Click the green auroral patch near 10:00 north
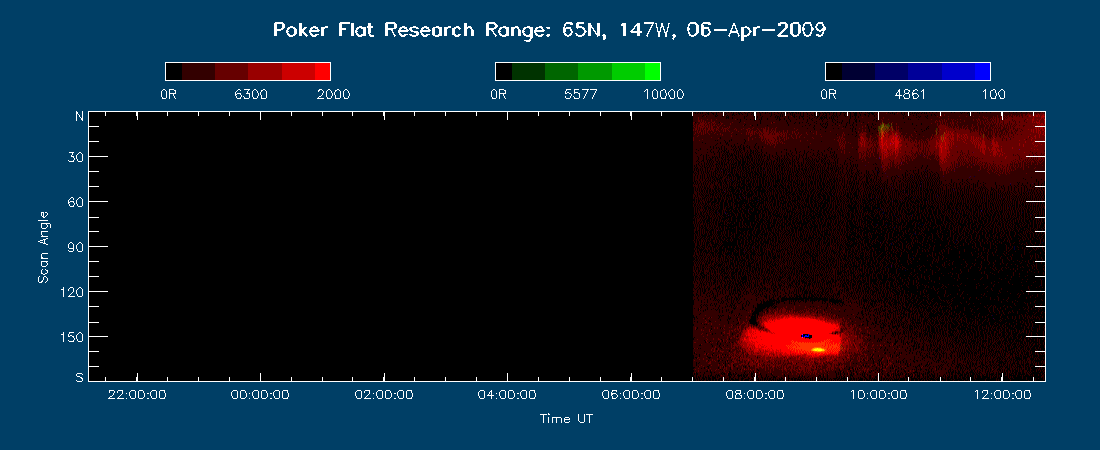The height and width of the screenshot is (450, 1100). tap(884, 128)
